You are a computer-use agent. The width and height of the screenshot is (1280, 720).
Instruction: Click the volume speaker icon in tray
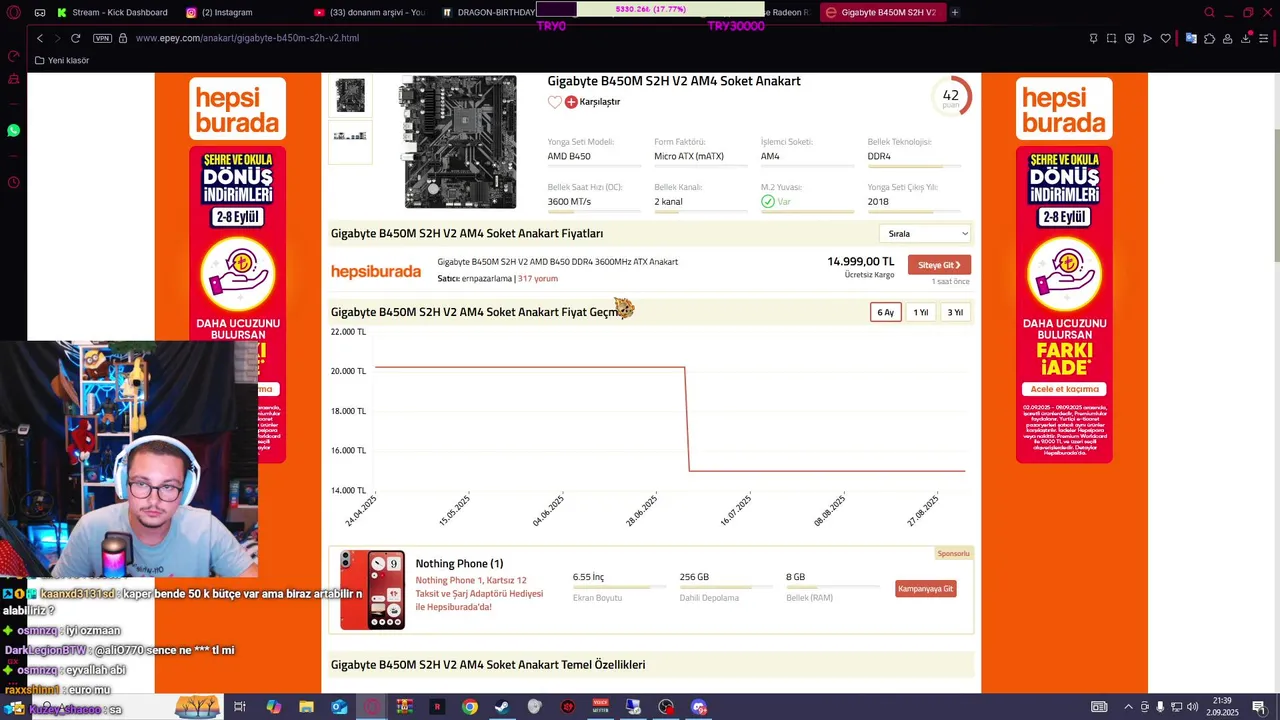[x=1192, y=707]
